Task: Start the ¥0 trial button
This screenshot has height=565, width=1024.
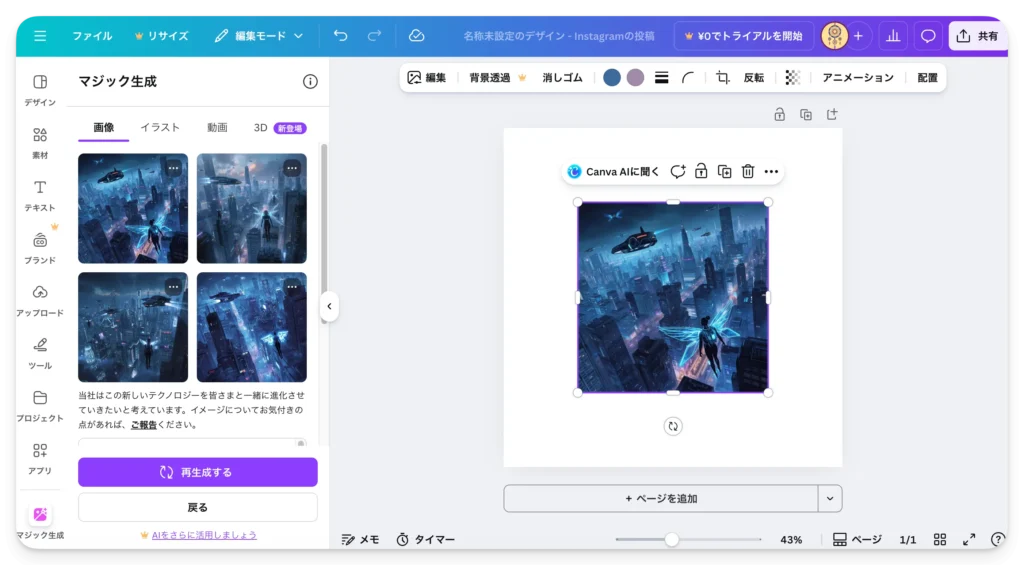Action: tap(743, 36)
